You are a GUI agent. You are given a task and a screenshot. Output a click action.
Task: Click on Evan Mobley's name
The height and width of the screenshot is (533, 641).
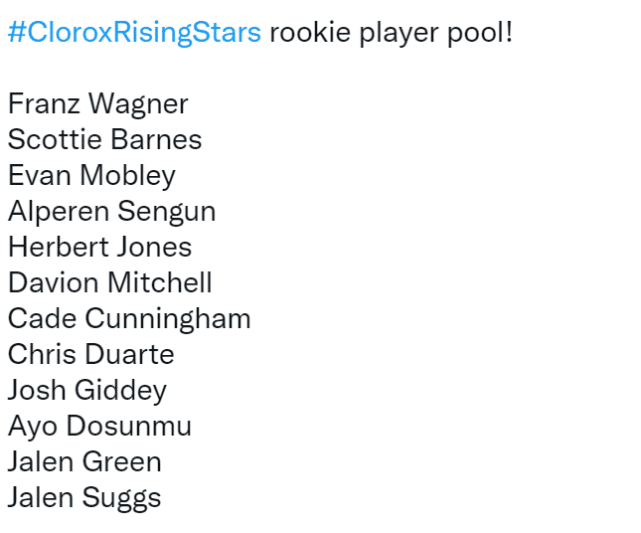point(92,176)
